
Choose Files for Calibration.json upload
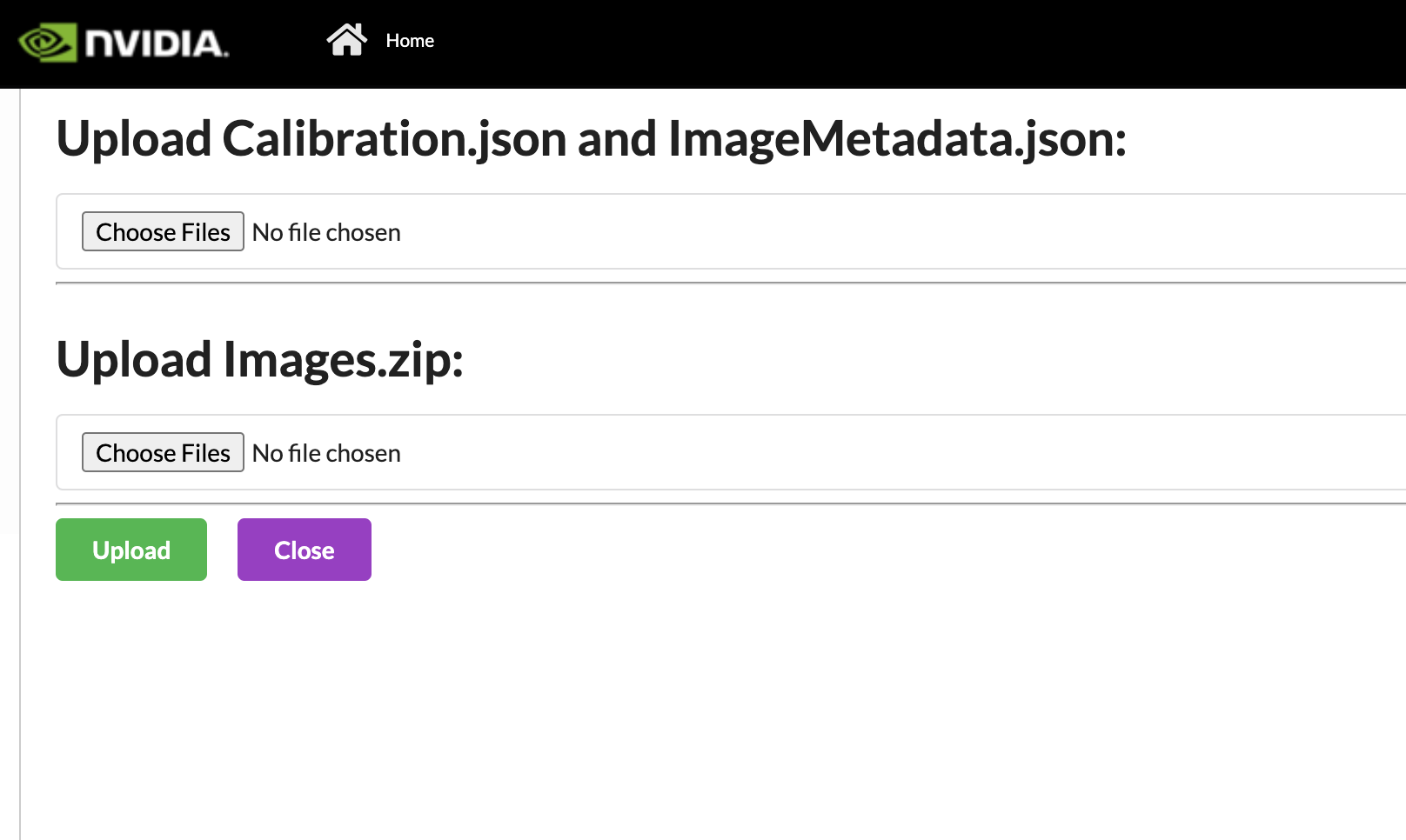tap(163, 232)
